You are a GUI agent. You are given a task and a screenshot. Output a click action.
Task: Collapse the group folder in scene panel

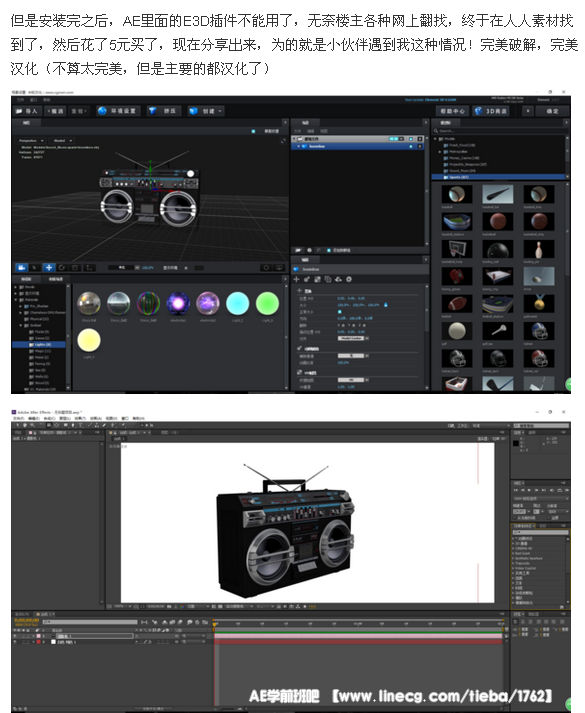pyautogui.click(x=295, y=139)
